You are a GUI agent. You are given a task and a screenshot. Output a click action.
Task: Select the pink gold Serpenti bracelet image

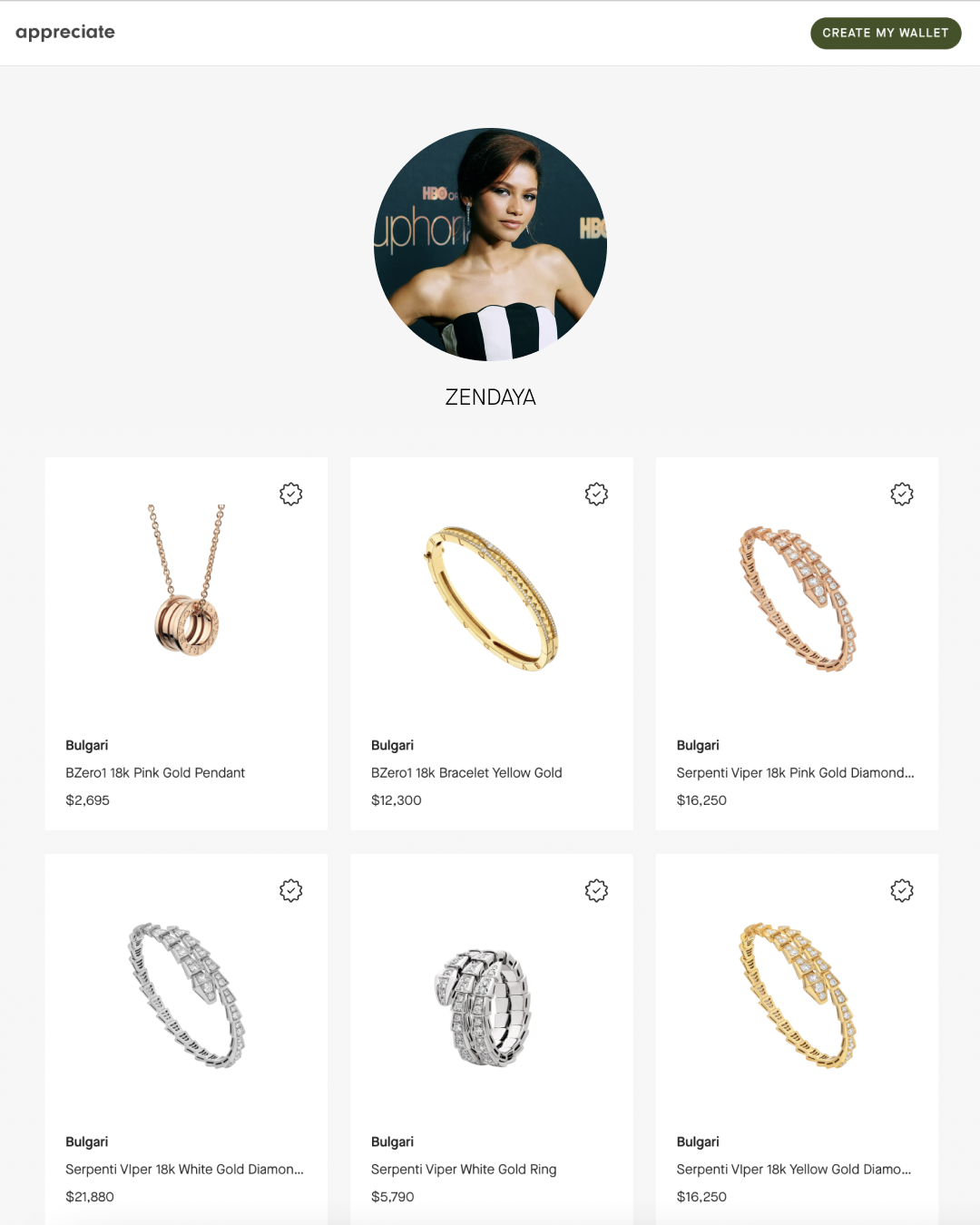797,599
